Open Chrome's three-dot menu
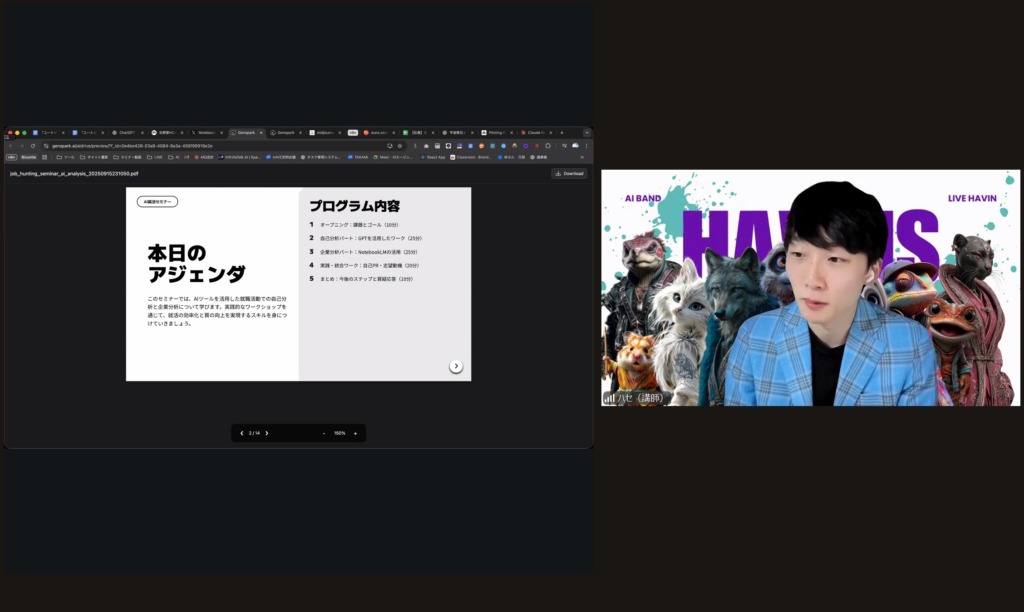 (586, 145)
